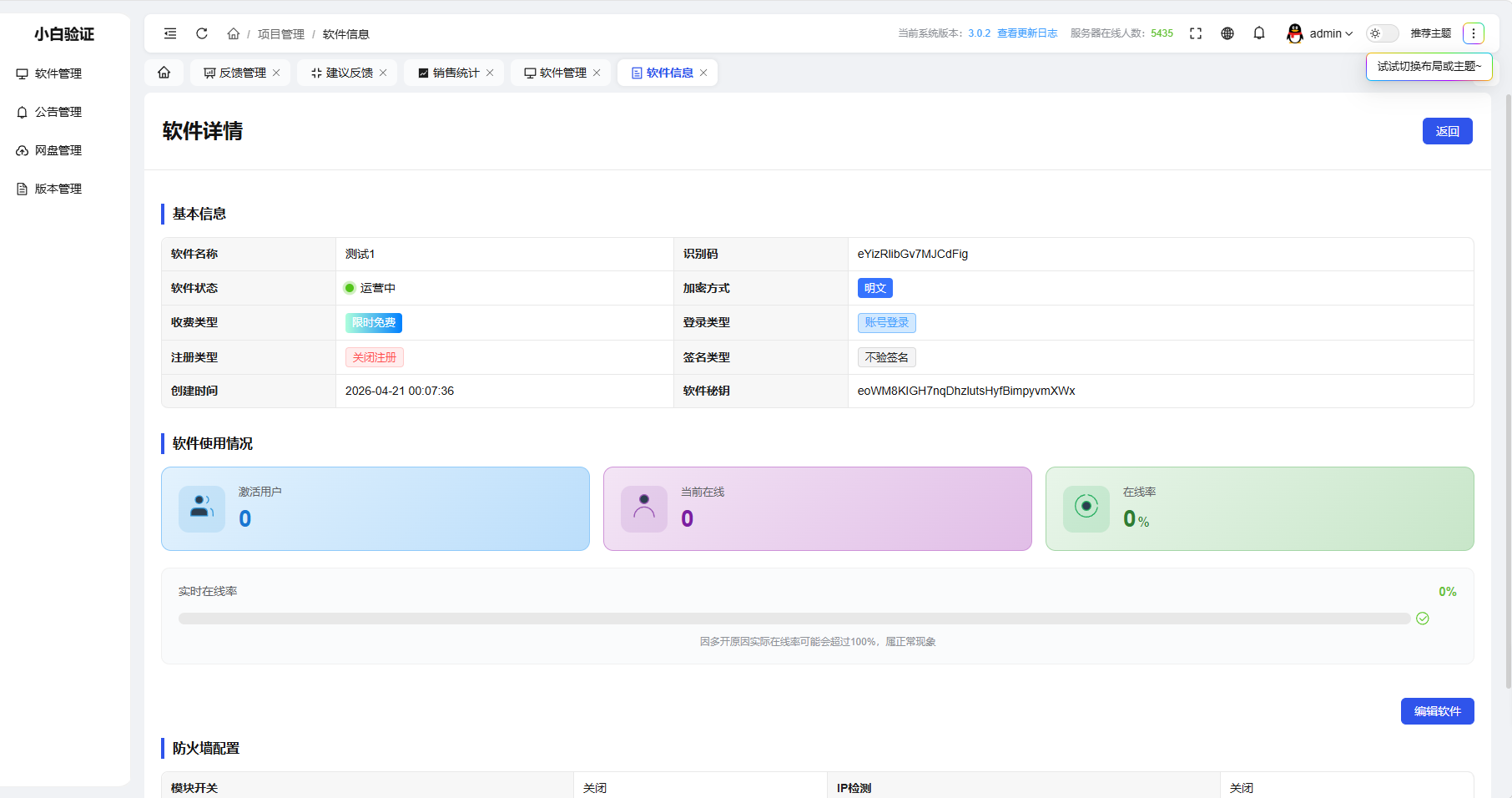Screen dimensions: 1512x798
Task: Close the 销售统计 tab
Action: pos(490,73)
